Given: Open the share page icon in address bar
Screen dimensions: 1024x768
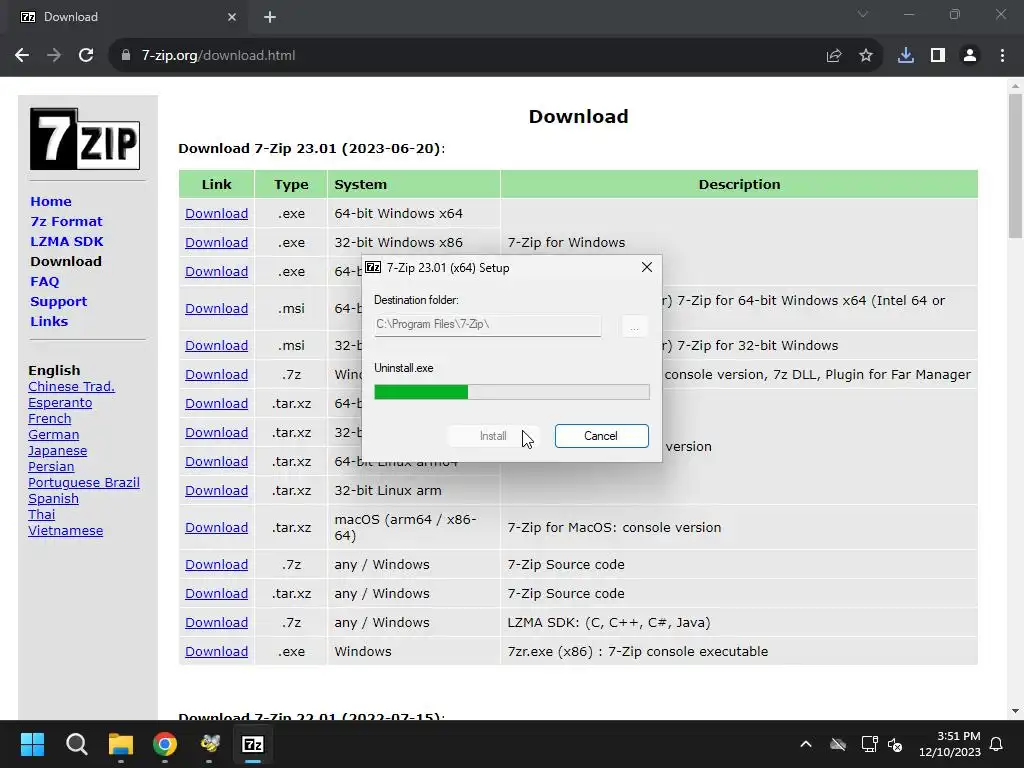Looking at the screenshot, I should tap(834, 56).
